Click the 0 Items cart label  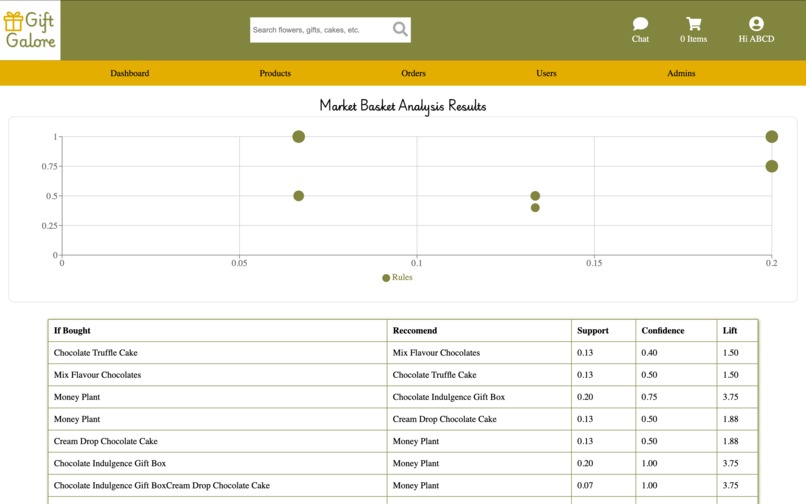pyautogui.click(x=693, y=39)
